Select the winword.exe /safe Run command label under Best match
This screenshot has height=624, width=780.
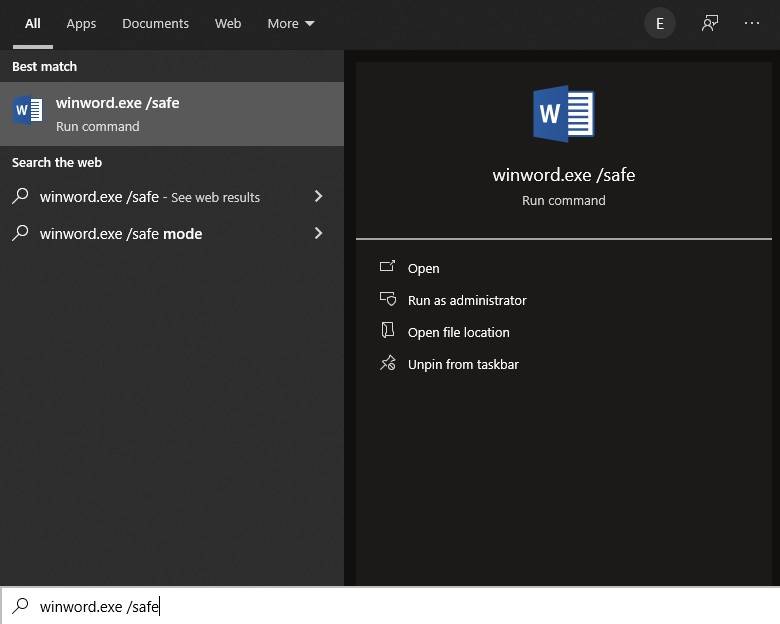[x=118, y=113]
